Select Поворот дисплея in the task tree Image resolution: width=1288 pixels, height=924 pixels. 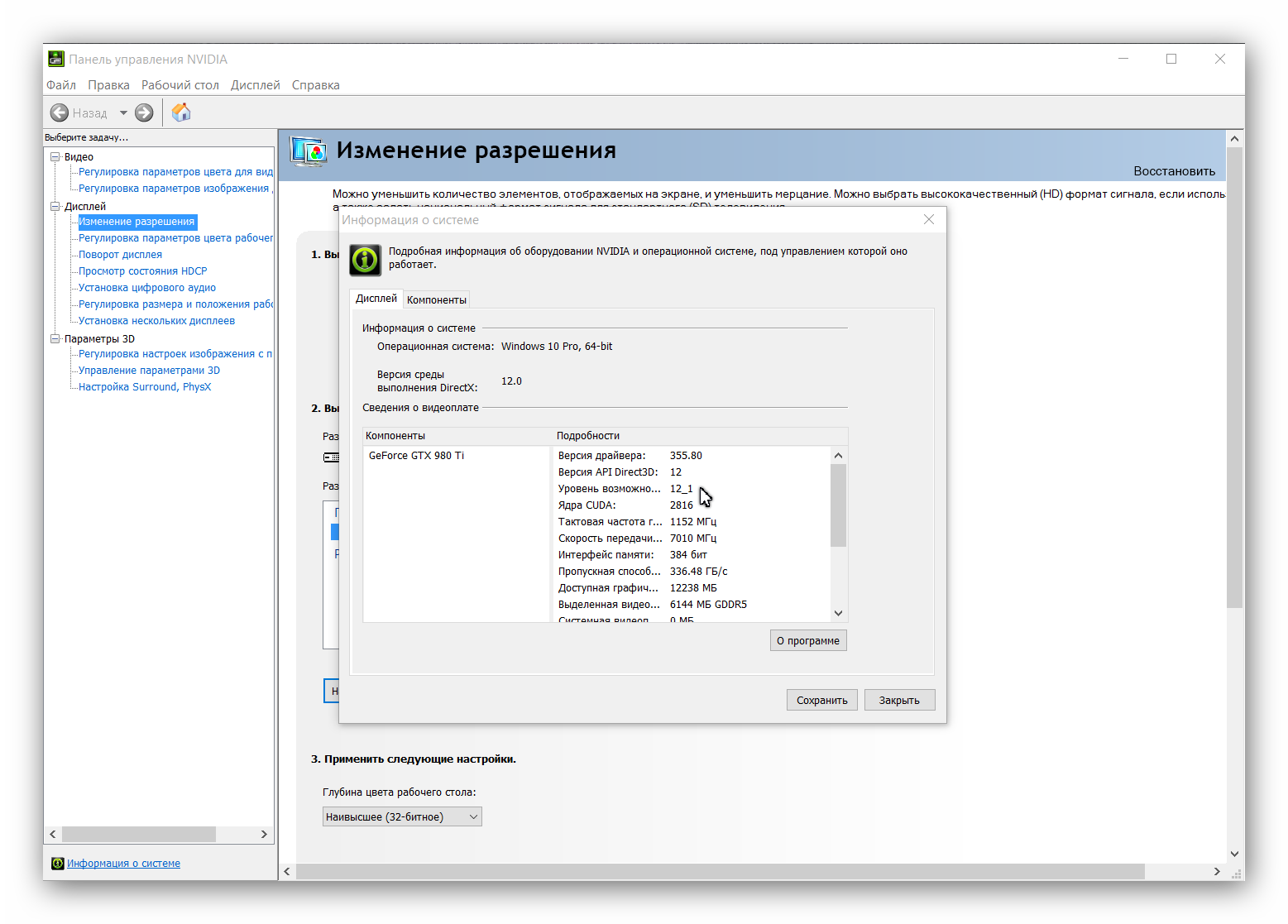120,255
